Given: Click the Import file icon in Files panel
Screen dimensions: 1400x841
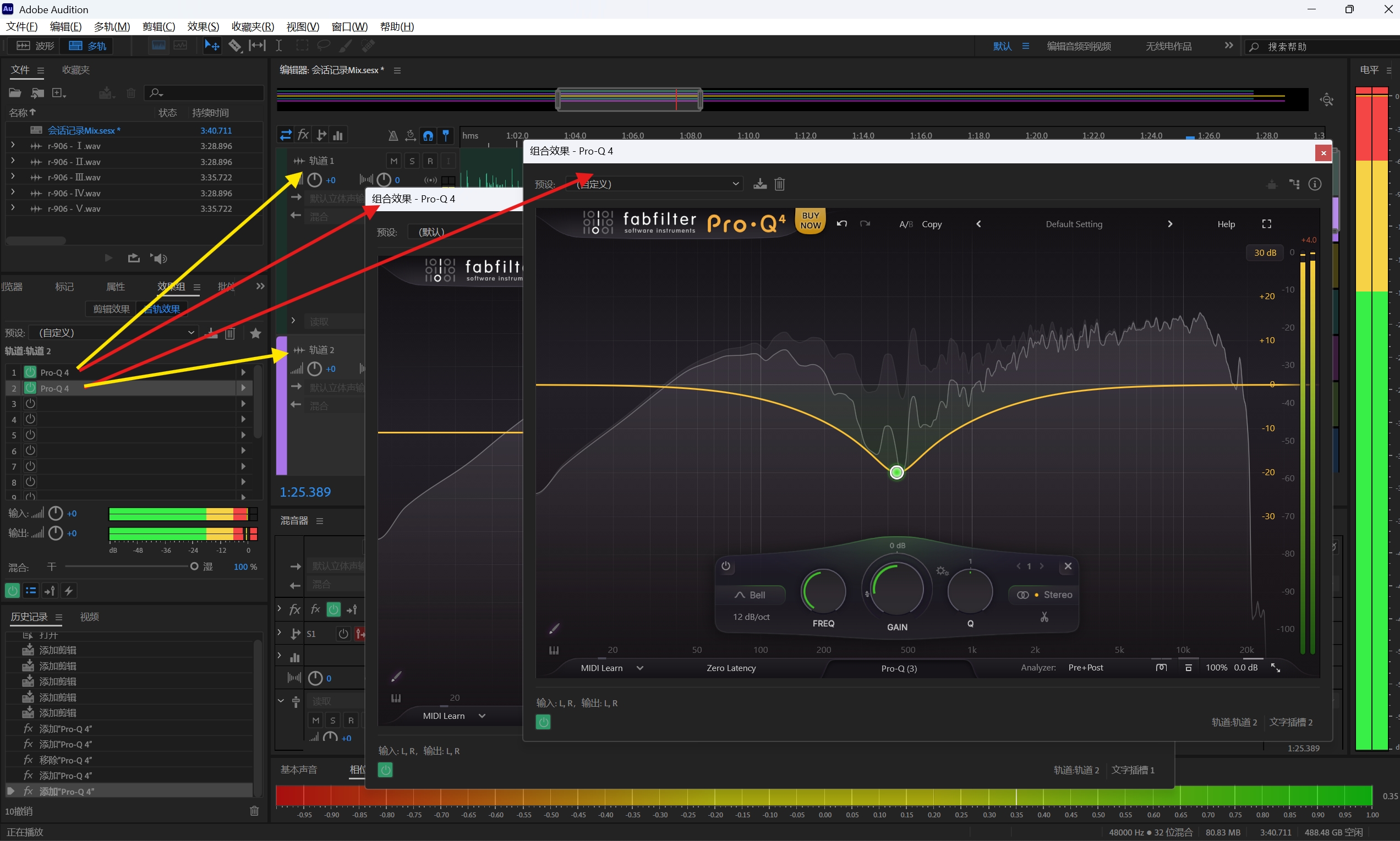Looking at the screenshot, I should (37, 93).
